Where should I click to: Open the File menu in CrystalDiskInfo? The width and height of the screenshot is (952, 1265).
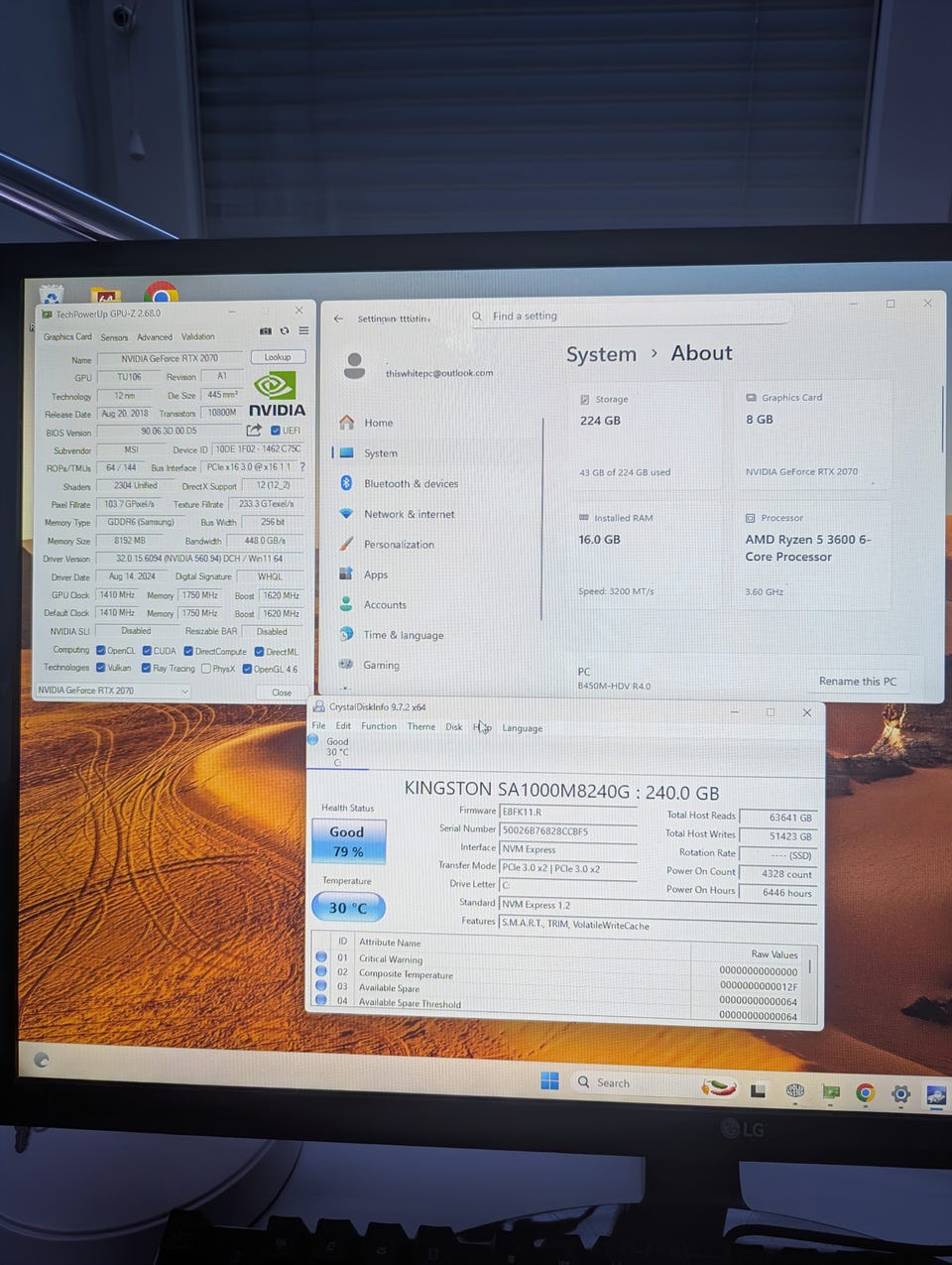(318, 725)
